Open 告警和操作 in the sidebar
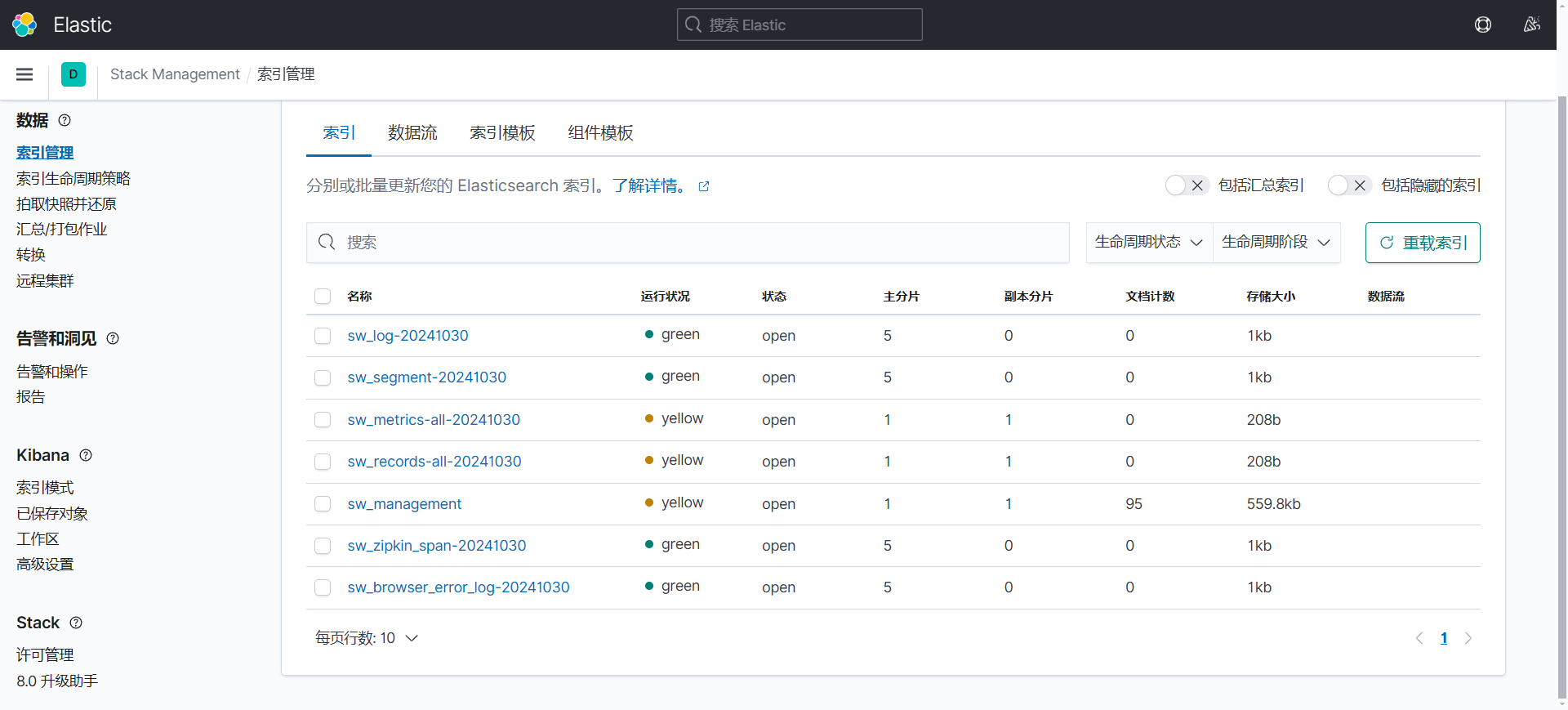The image size is (1568, 710). 52,372
